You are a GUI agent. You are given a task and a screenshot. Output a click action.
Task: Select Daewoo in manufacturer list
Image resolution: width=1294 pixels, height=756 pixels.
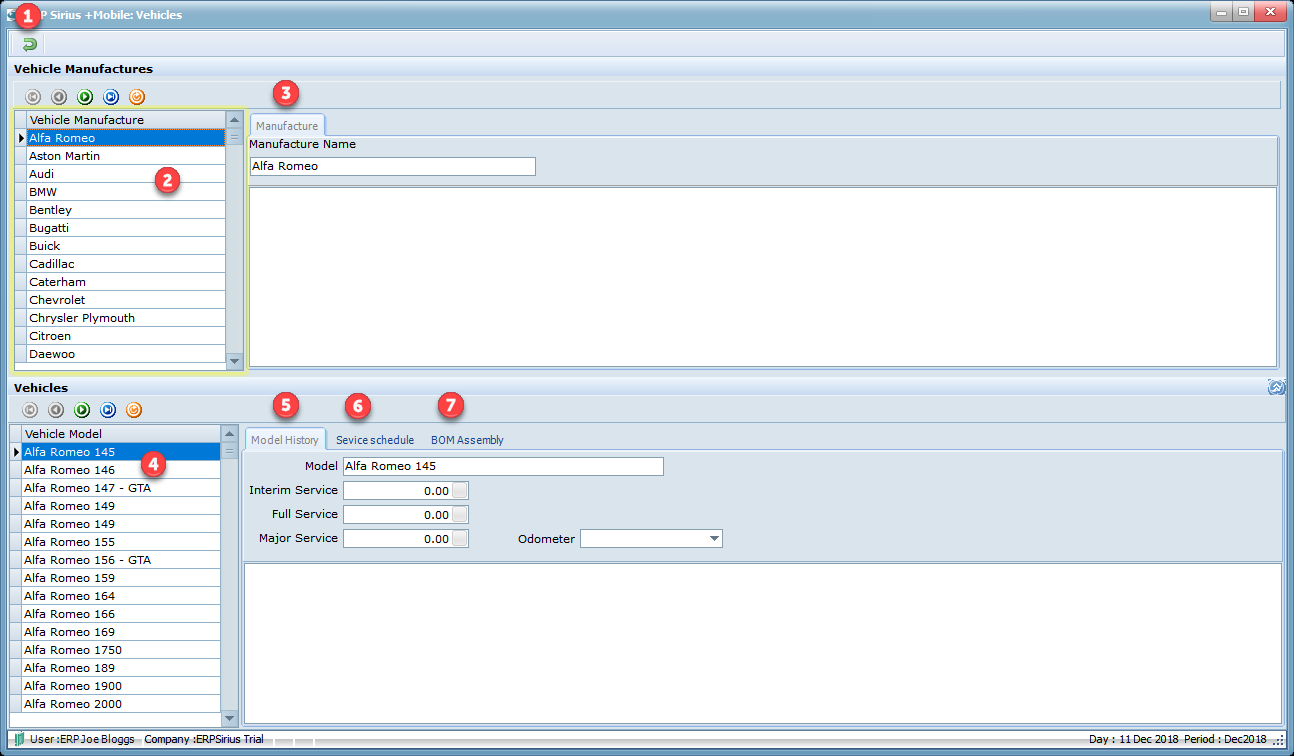[x=126, y=354]
